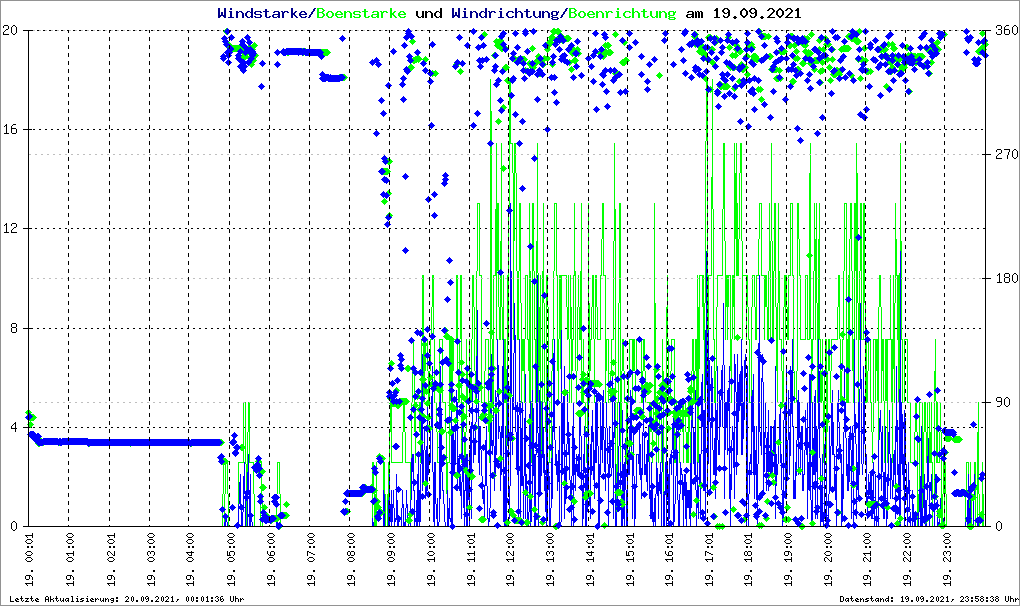
Task: Click the 180 label on right axis
Action: tap(1005, 278)
